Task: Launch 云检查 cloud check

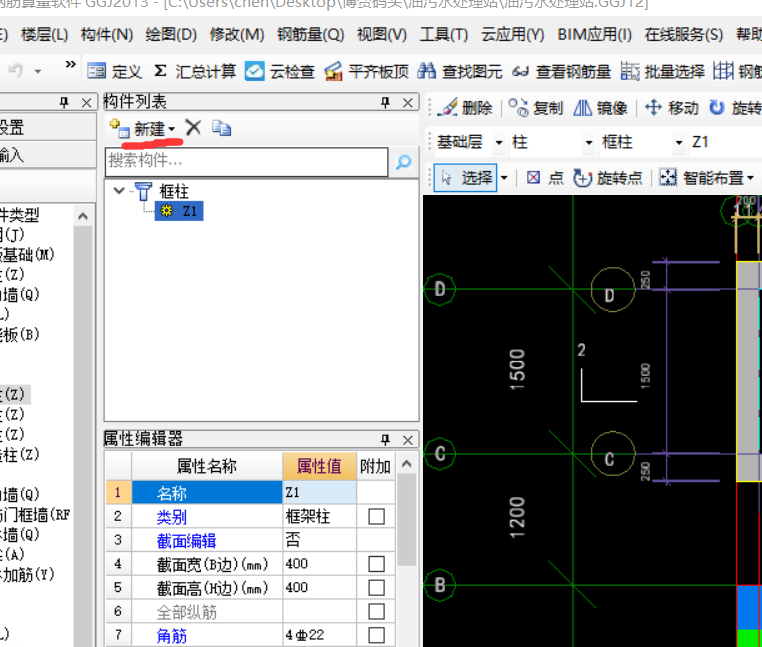Action: pyautogui.click(x=280, y=72)
